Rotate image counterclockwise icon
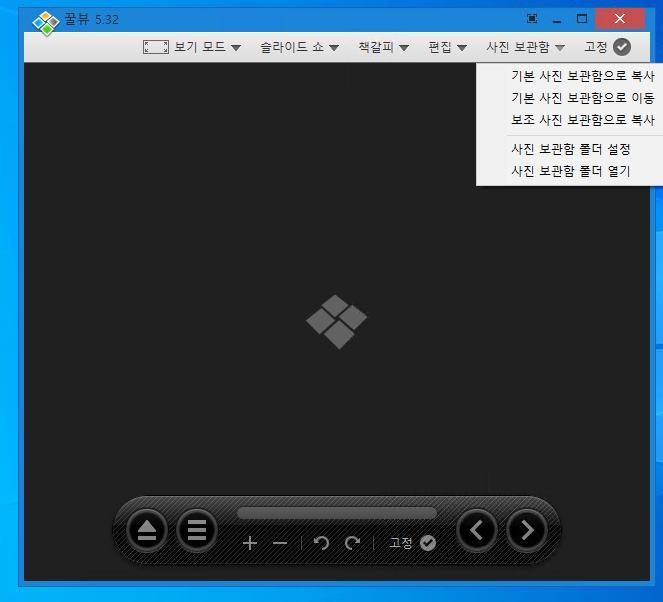The height and width of the screenshot is (602, 663). point(321,543)
